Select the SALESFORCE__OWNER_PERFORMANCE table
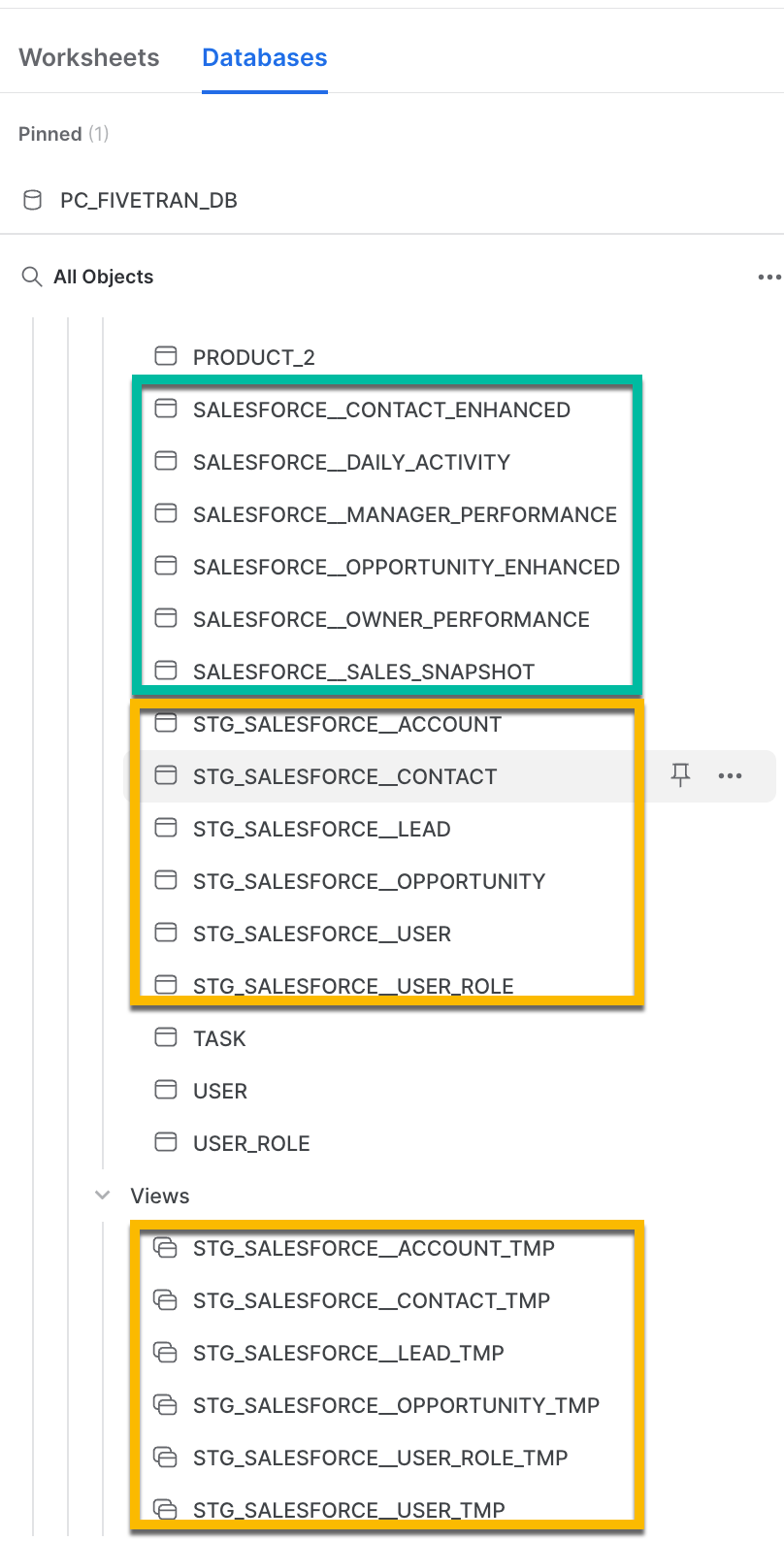 pos(391,619)
